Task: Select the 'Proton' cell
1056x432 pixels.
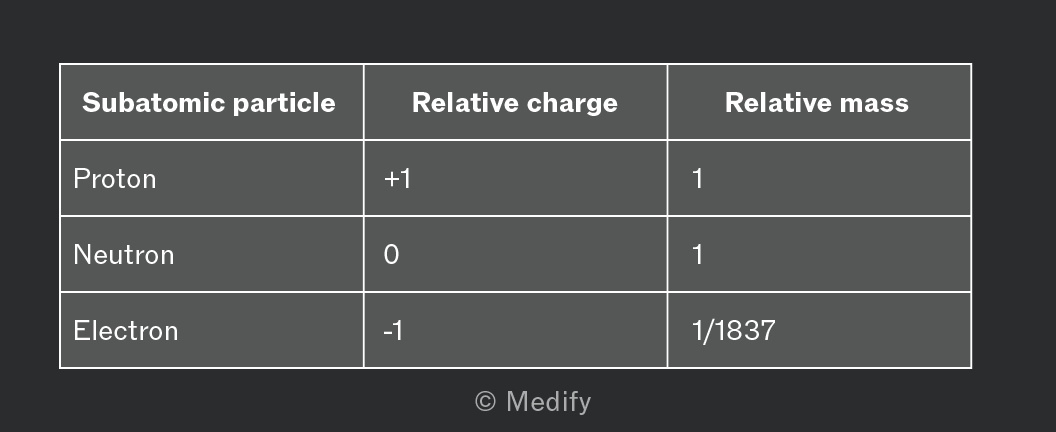Action: pyautogui.click(x=115, y=179)
